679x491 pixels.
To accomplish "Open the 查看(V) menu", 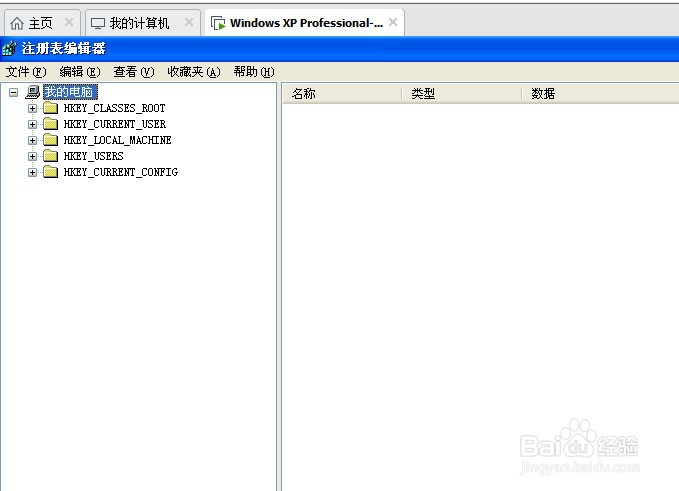I will click(134, 72).
